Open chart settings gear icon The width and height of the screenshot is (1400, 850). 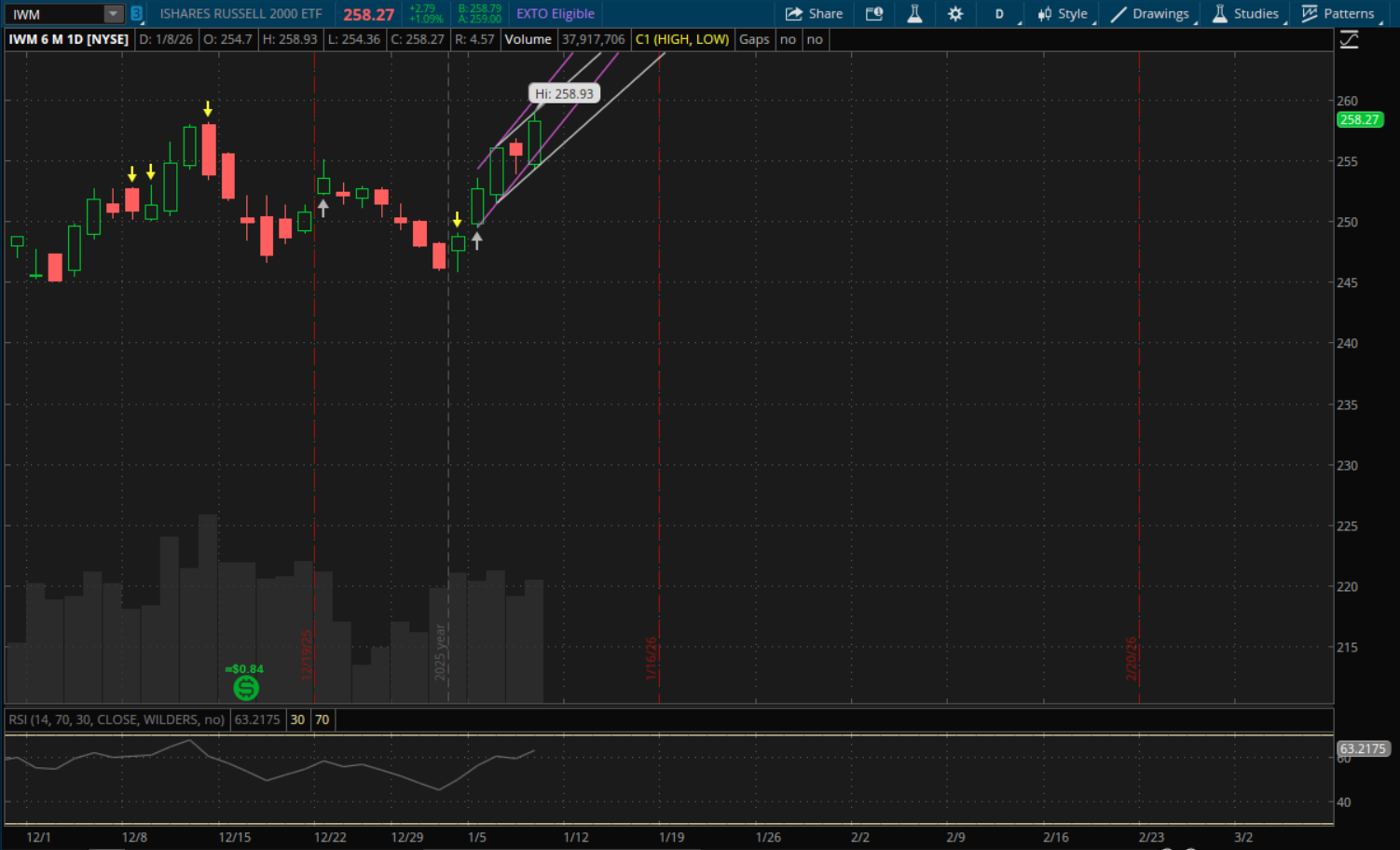click(x=955, y=14)
